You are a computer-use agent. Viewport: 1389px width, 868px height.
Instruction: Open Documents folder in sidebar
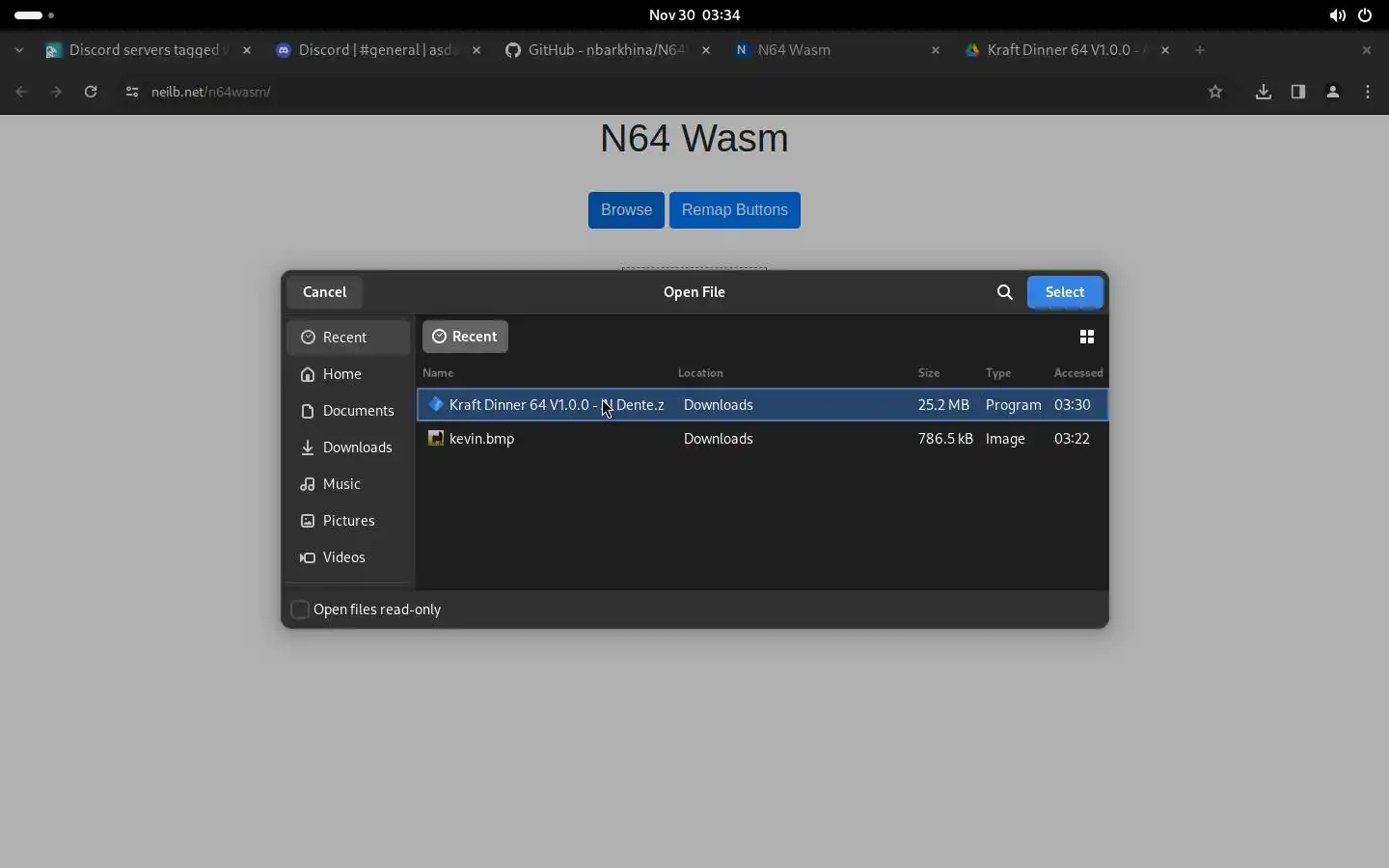tap(348, 411)
